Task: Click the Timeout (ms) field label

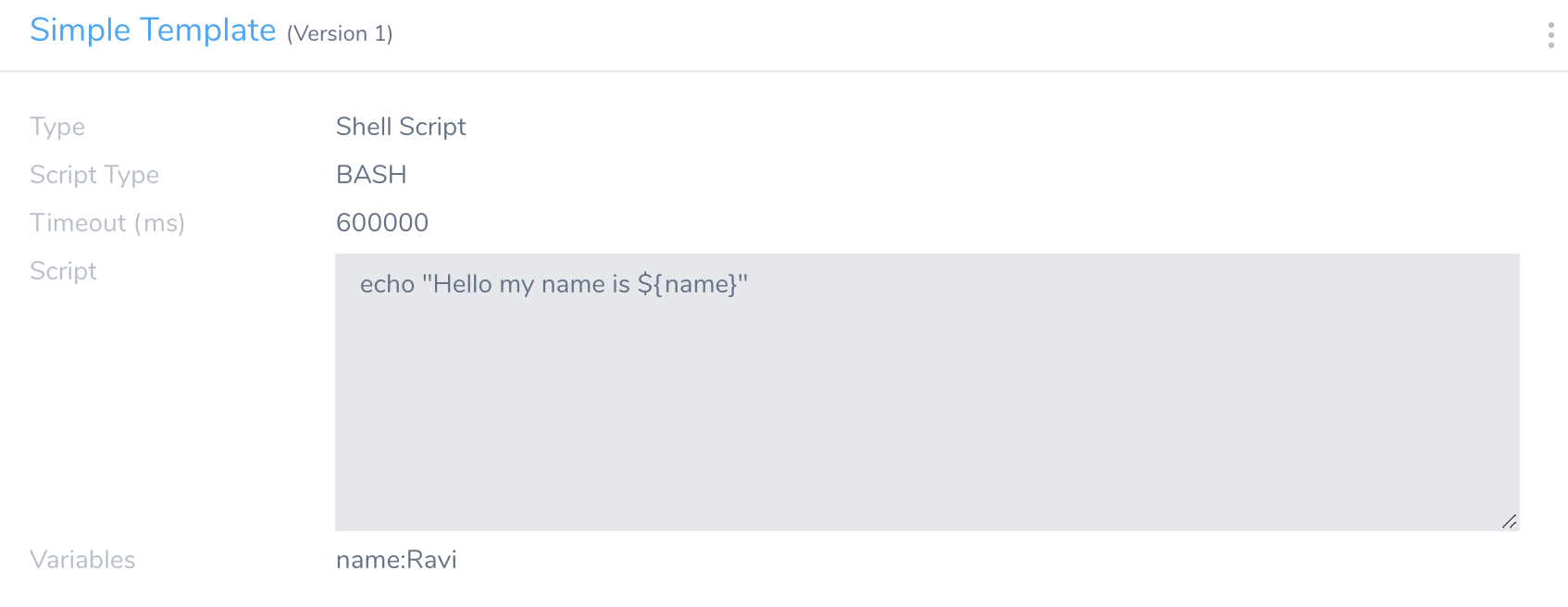Action: (107, 223)
